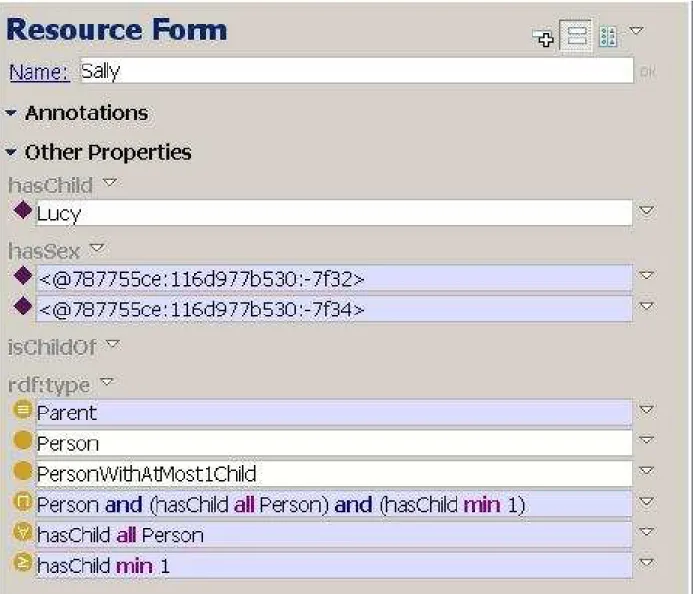
Task: Collapse the Other Properties section
Action: pyautogui.click(x=11, y=152)
